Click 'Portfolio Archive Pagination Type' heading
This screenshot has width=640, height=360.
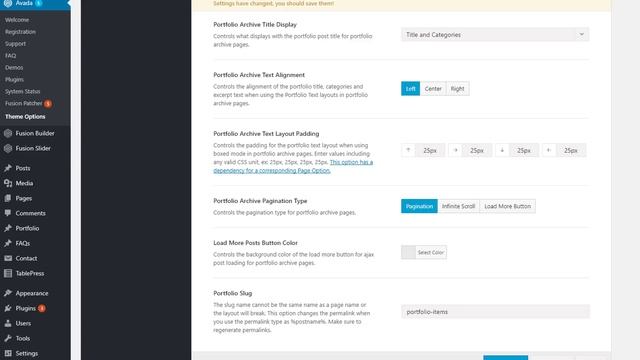[x=260, y=201]
